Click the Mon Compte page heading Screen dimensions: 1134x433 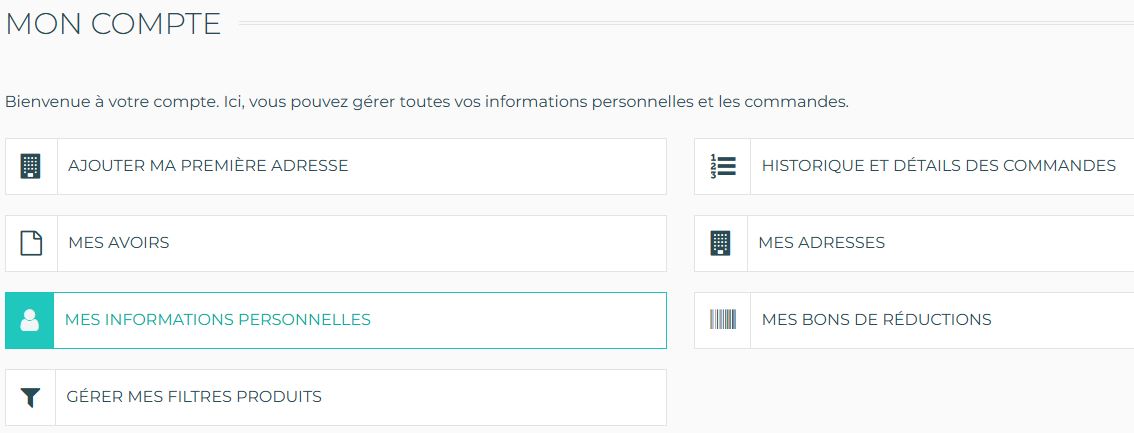coord(113,24)
